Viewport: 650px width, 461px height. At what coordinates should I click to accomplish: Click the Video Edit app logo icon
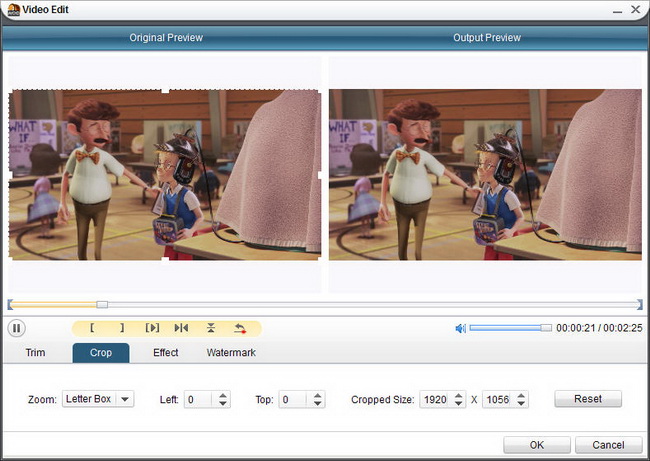[x=13, y=10]
